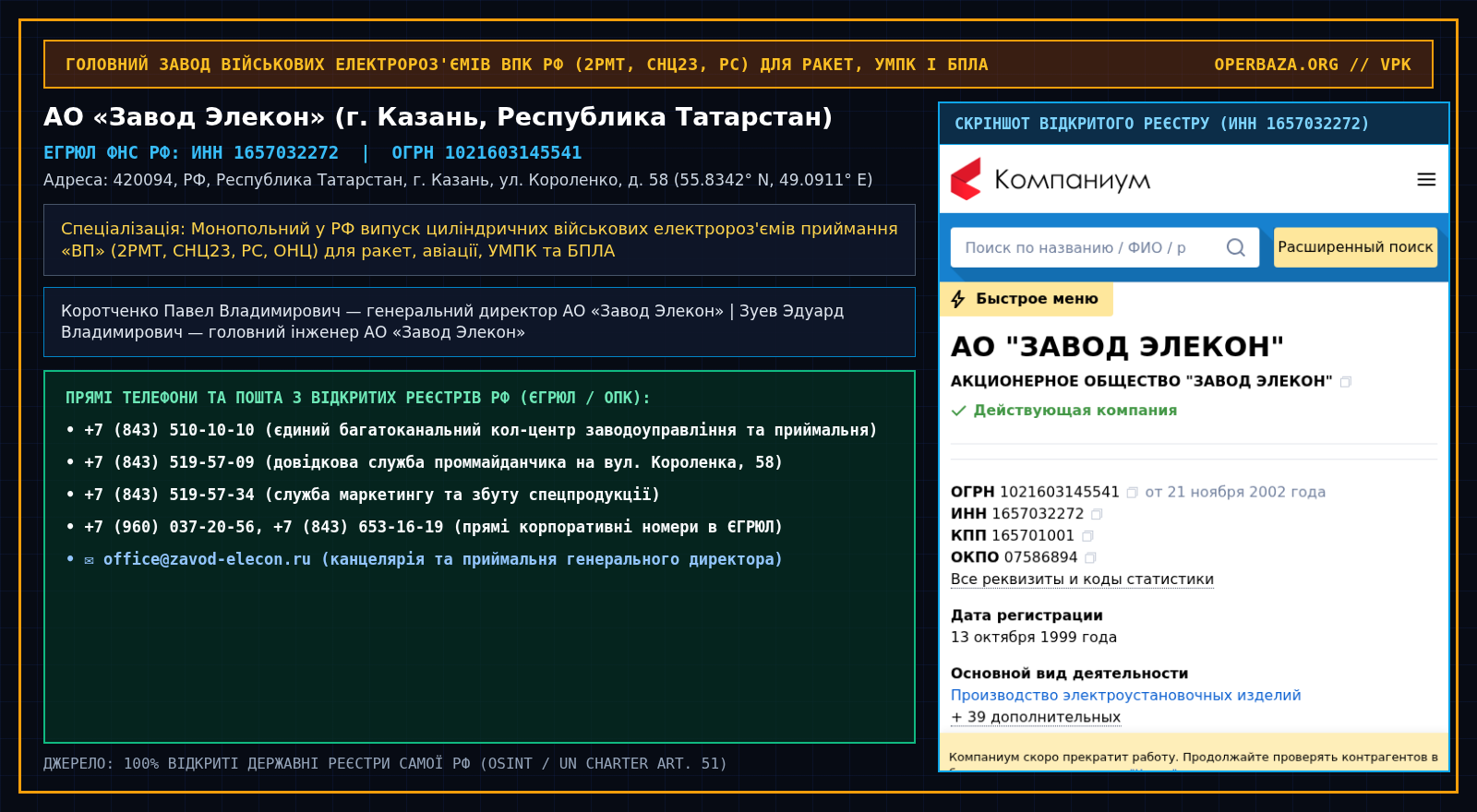Click the registration date 13 октября 1999 года
The height and width of the screenshot is (812, 1477).
1034,638
